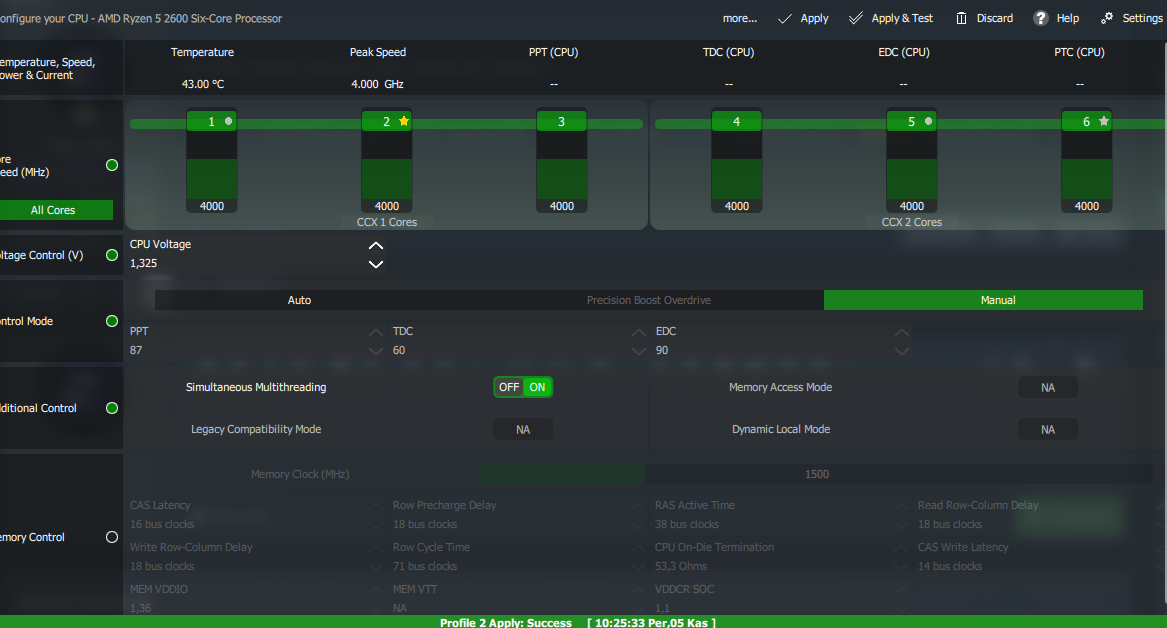Decrease TDC value with down chevron
The height and width of the screenshot is (628, 1167).
pos(639,351)
